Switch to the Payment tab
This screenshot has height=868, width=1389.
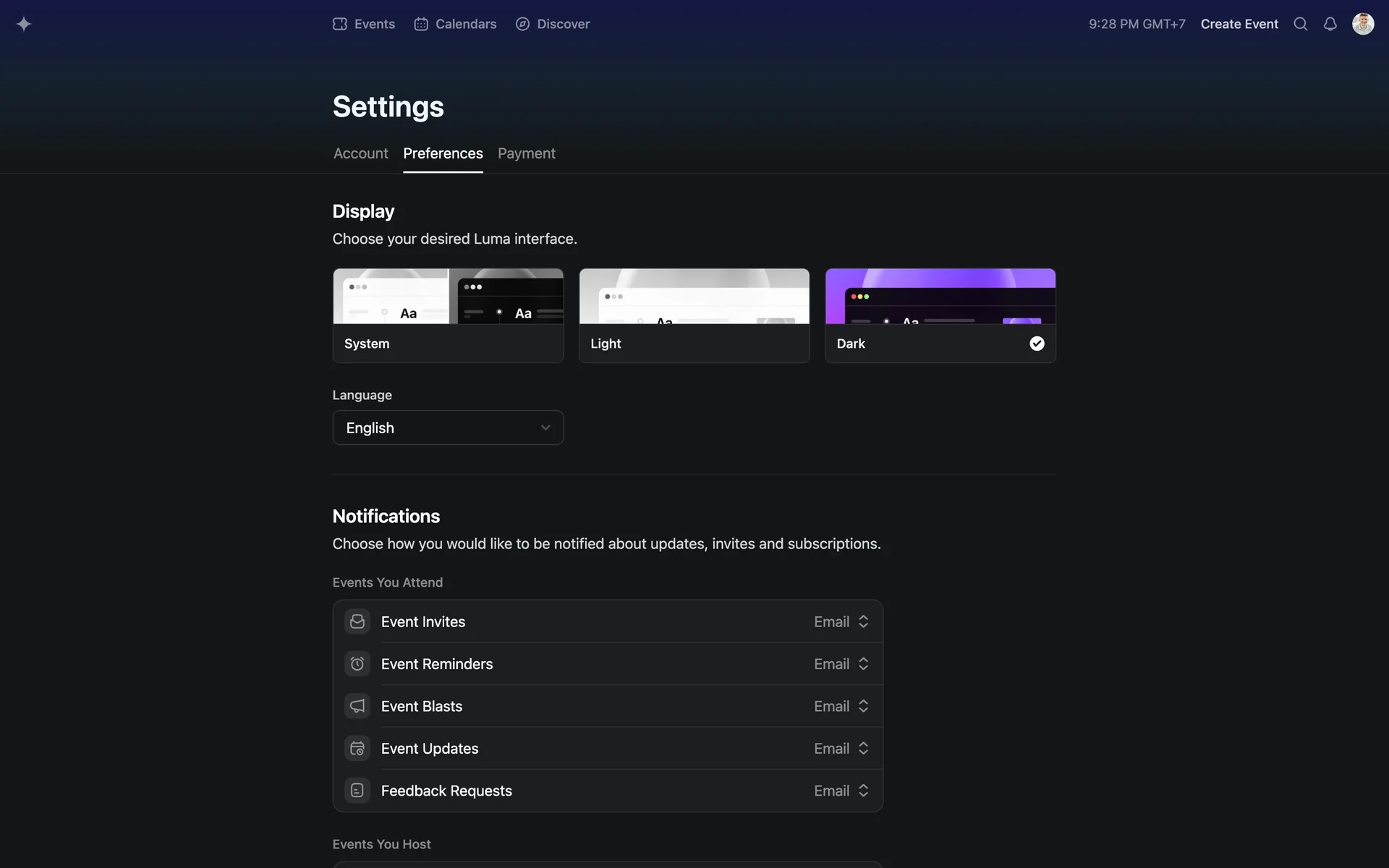coord(526,153)
